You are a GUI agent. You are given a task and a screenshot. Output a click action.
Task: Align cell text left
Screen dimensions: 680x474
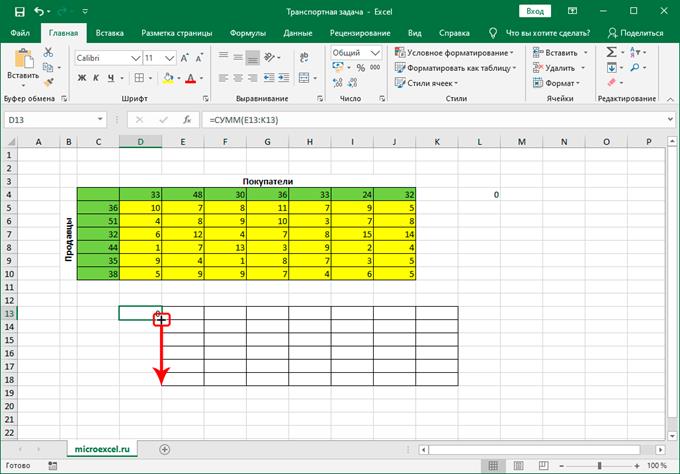click(223, 78)
